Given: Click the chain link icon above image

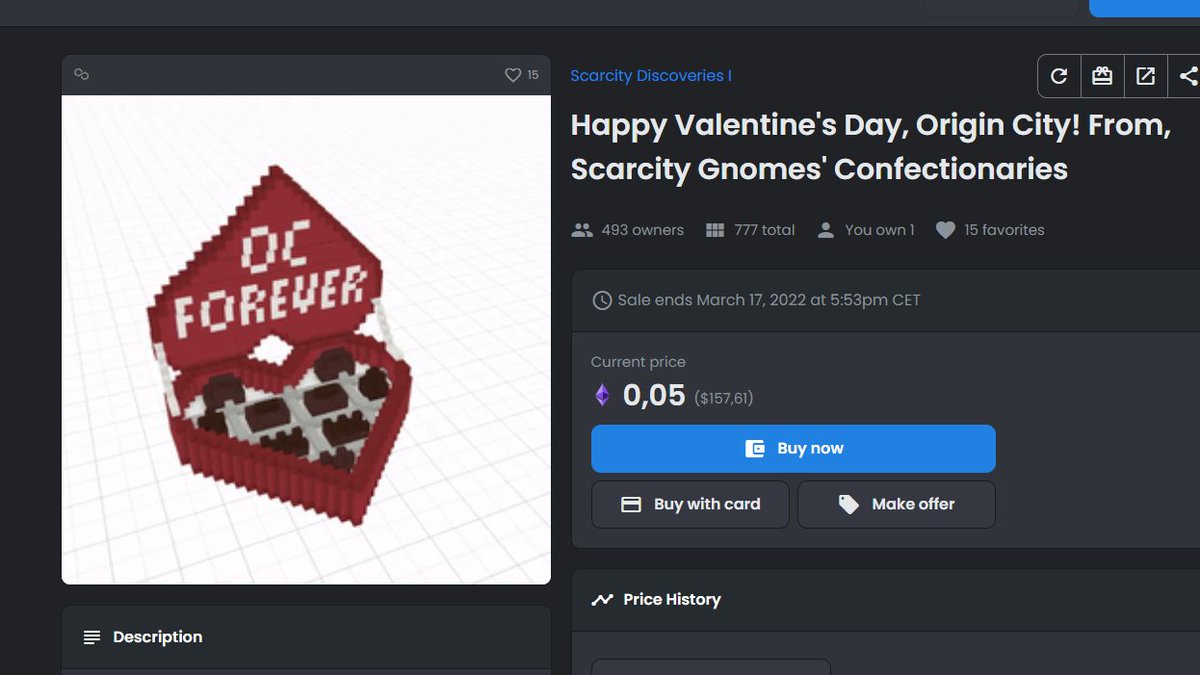Looking at the screenshot, I should 83,75.
